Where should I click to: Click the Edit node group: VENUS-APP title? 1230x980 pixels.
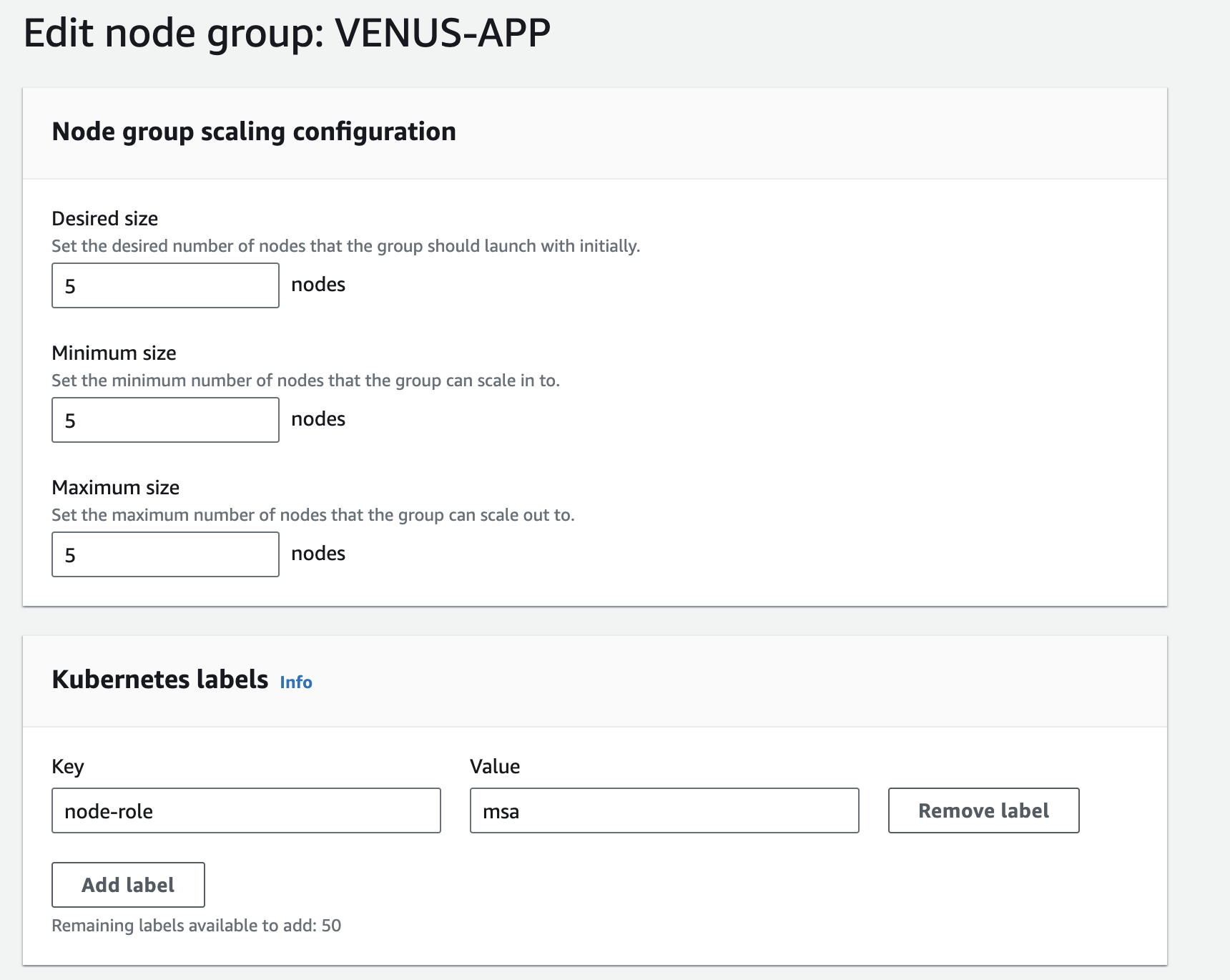click(287, 33)
